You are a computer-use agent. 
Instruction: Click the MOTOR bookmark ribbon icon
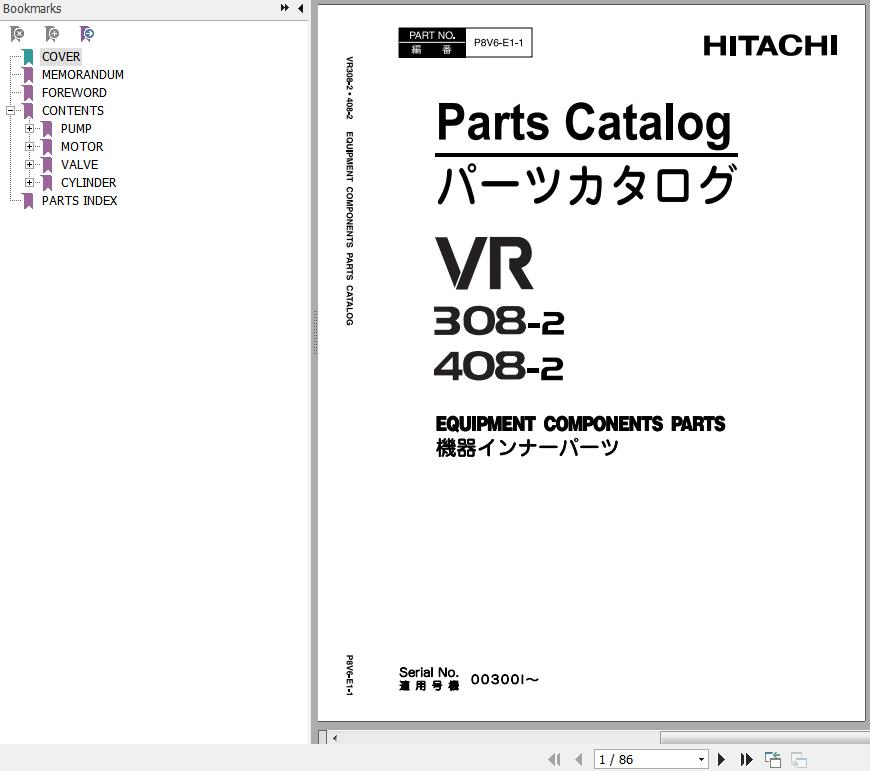(x=47, y=147)
